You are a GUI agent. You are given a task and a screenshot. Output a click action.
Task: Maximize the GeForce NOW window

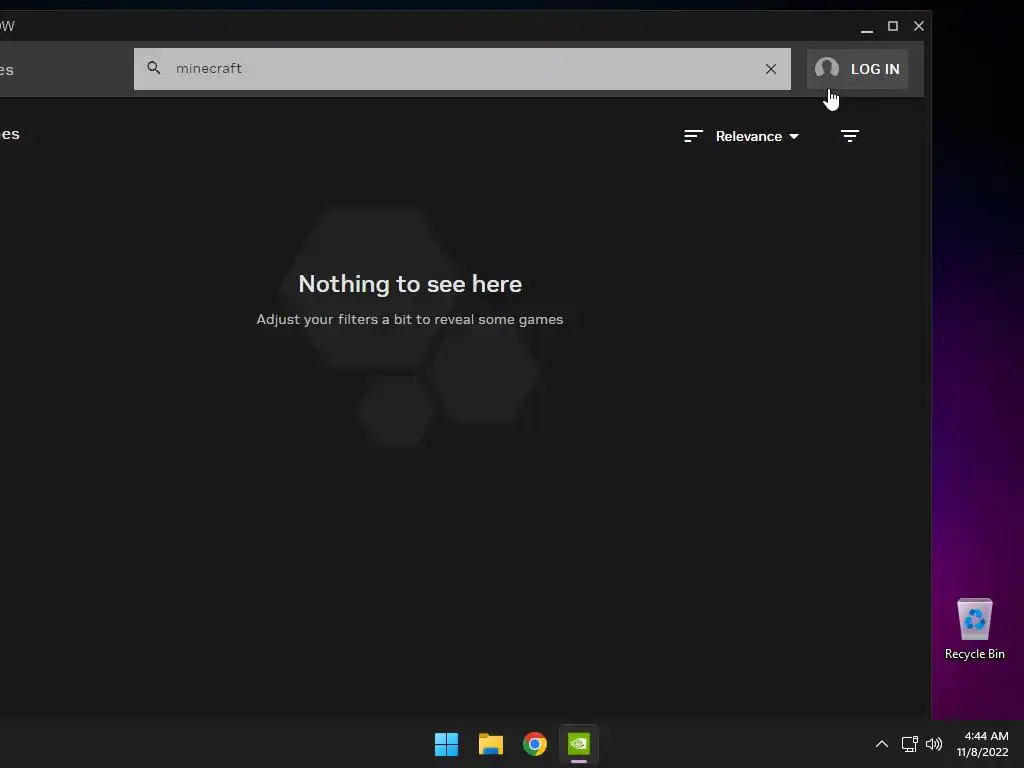(x=893, y=26)
